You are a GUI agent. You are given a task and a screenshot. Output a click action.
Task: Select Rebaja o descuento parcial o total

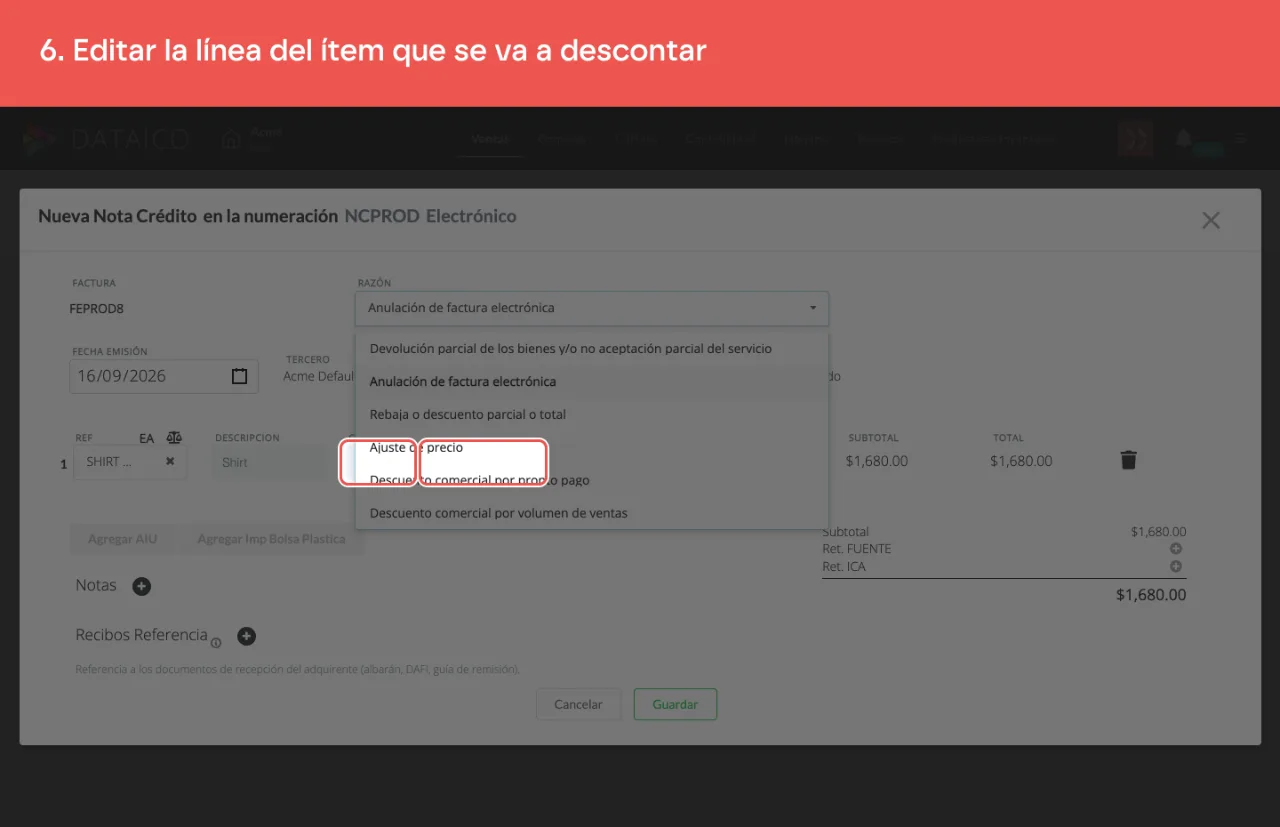tap(592, 415)
